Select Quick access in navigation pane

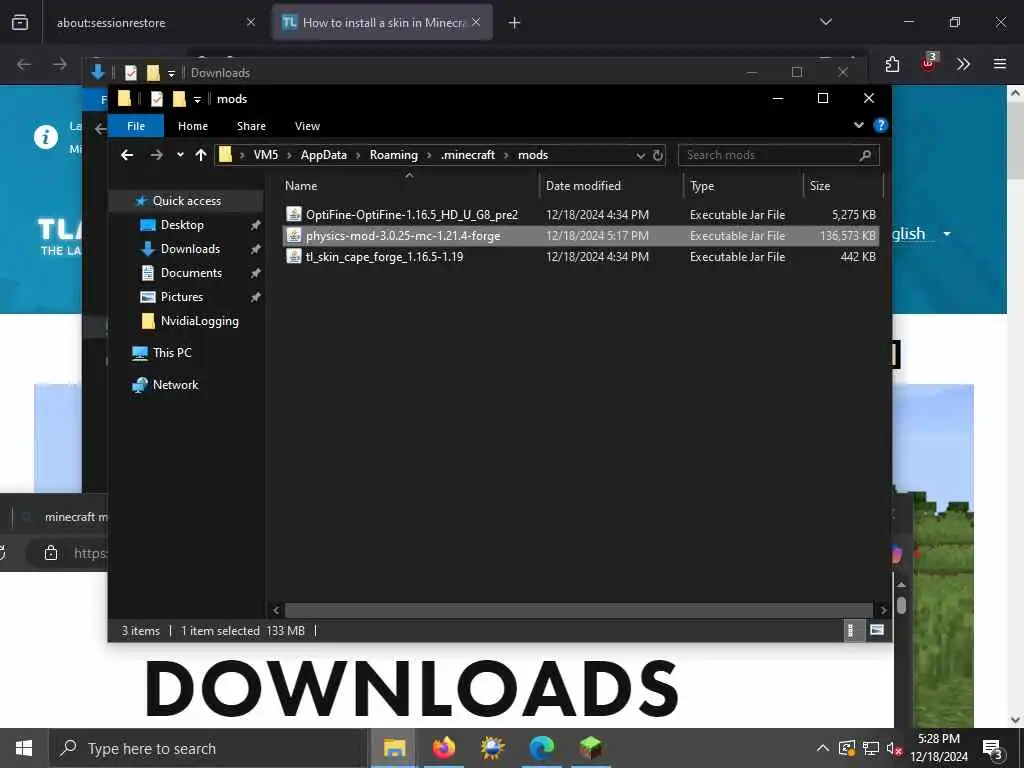[x=187, y=200]
